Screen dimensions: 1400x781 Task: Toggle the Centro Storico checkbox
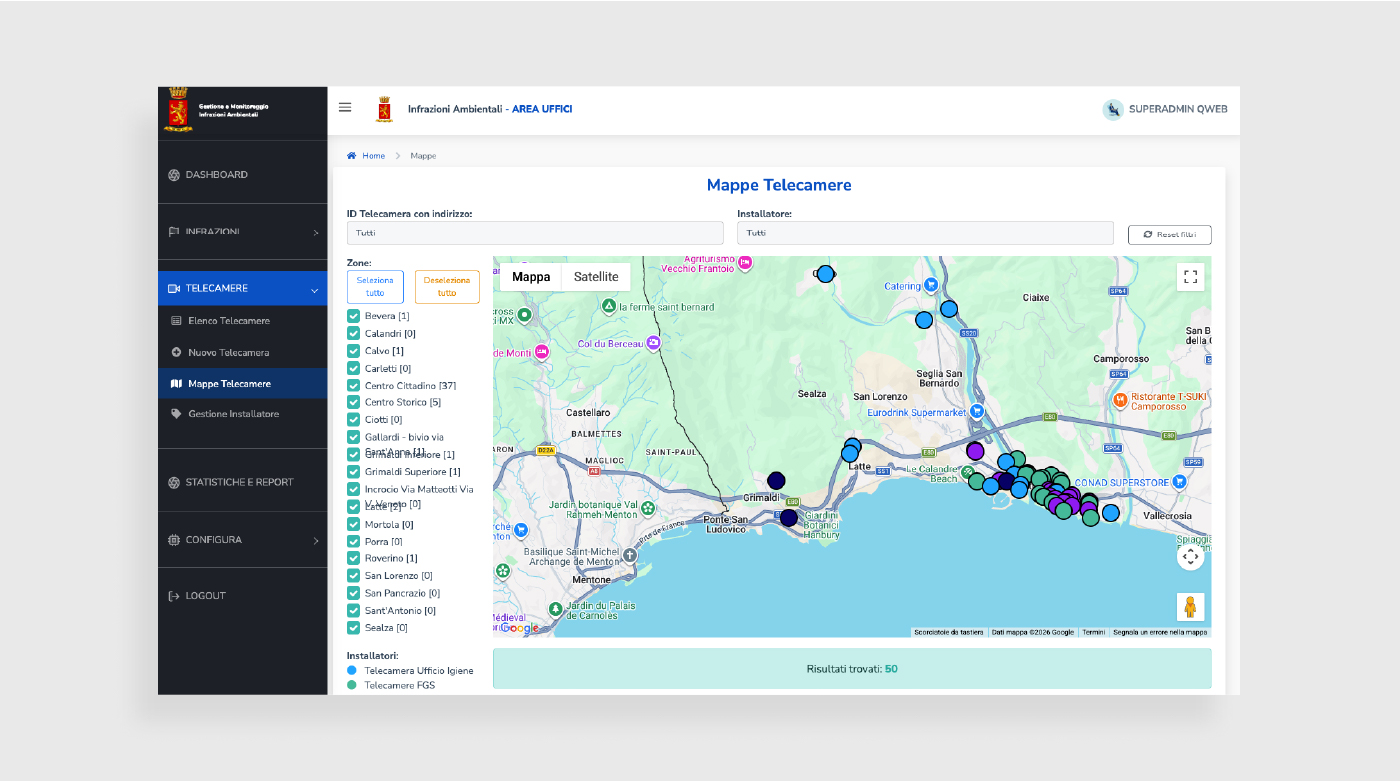click(353, 402)
